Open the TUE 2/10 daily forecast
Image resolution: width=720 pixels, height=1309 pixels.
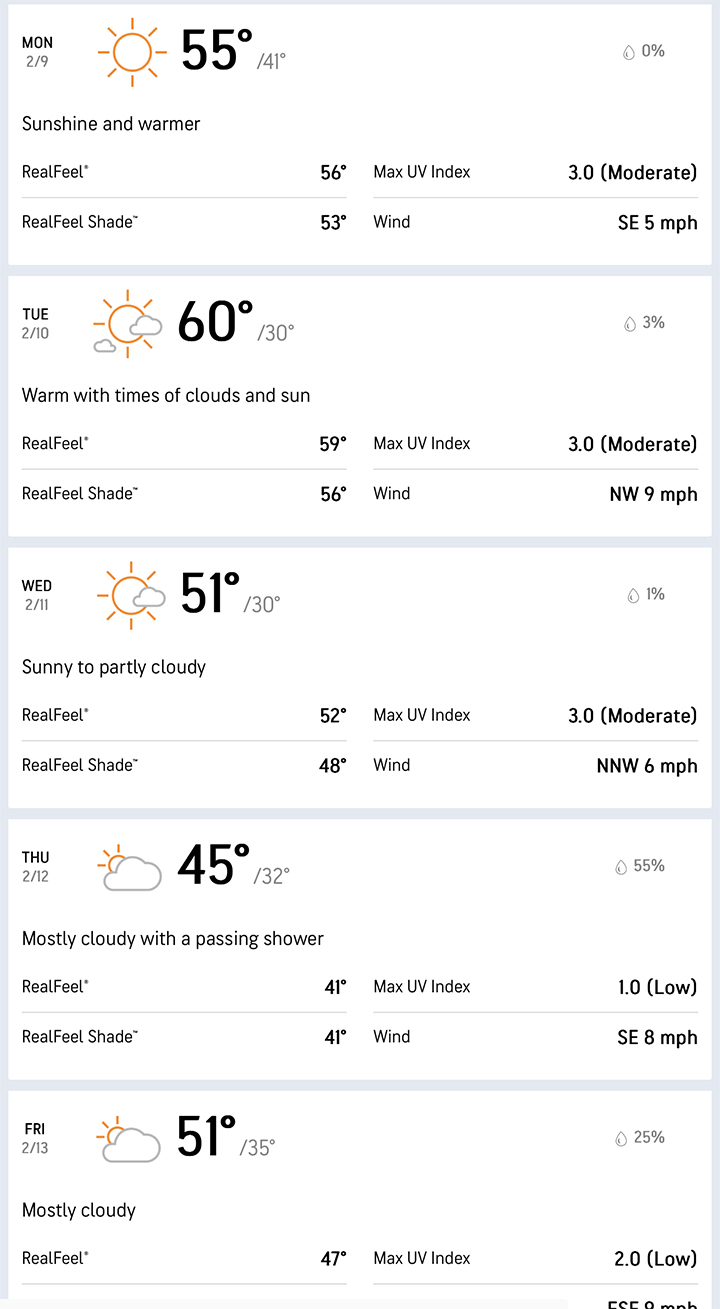point(36,323)
